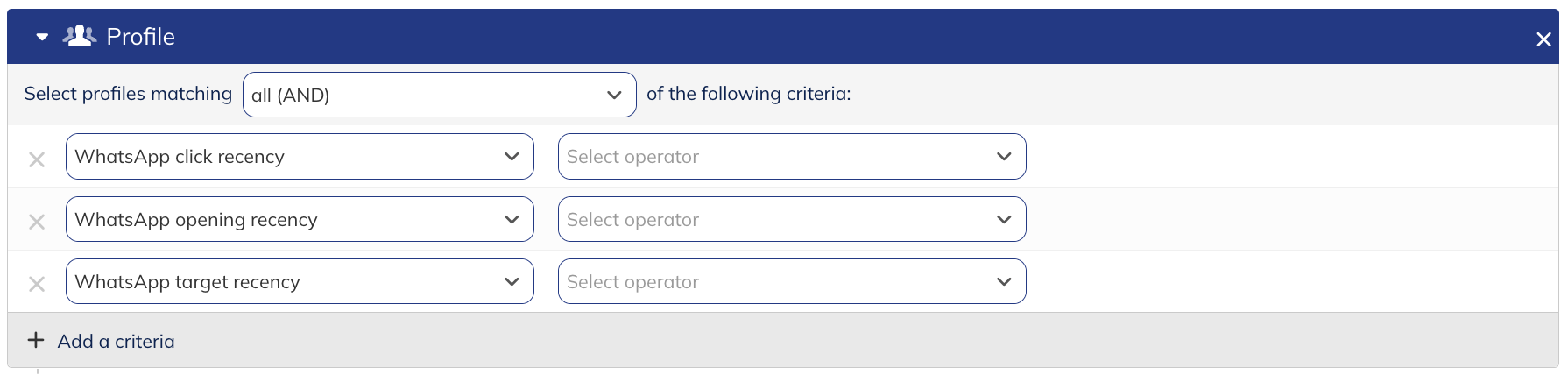Image resolution: width=1568 pixels, height=375 pixels.
Task: Remove the WhatsApp opening recency criteria row
Action: point(37,222)
